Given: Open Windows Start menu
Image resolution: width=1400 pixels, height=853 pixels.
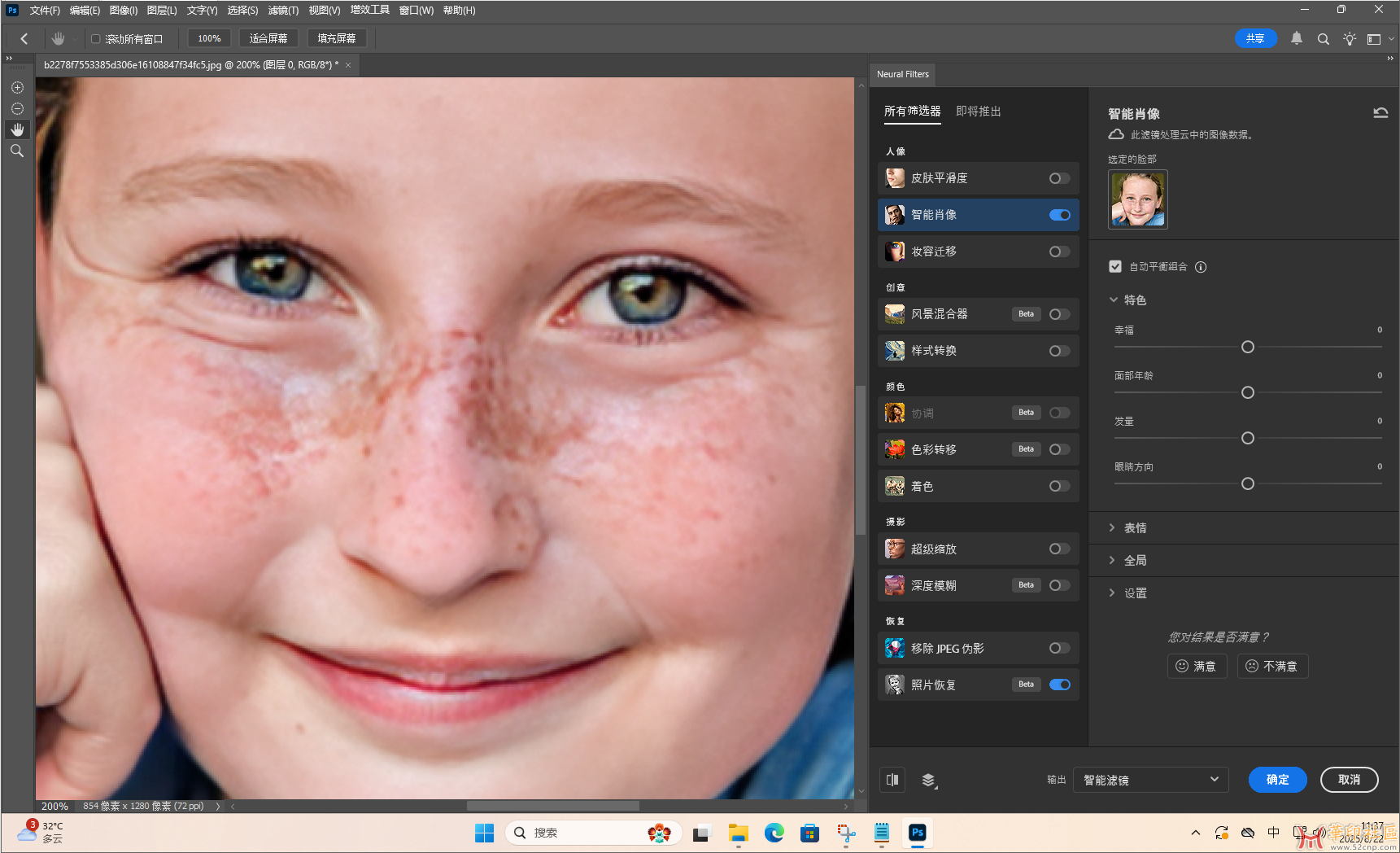Looking at the screenshot, I should [485, 833].
